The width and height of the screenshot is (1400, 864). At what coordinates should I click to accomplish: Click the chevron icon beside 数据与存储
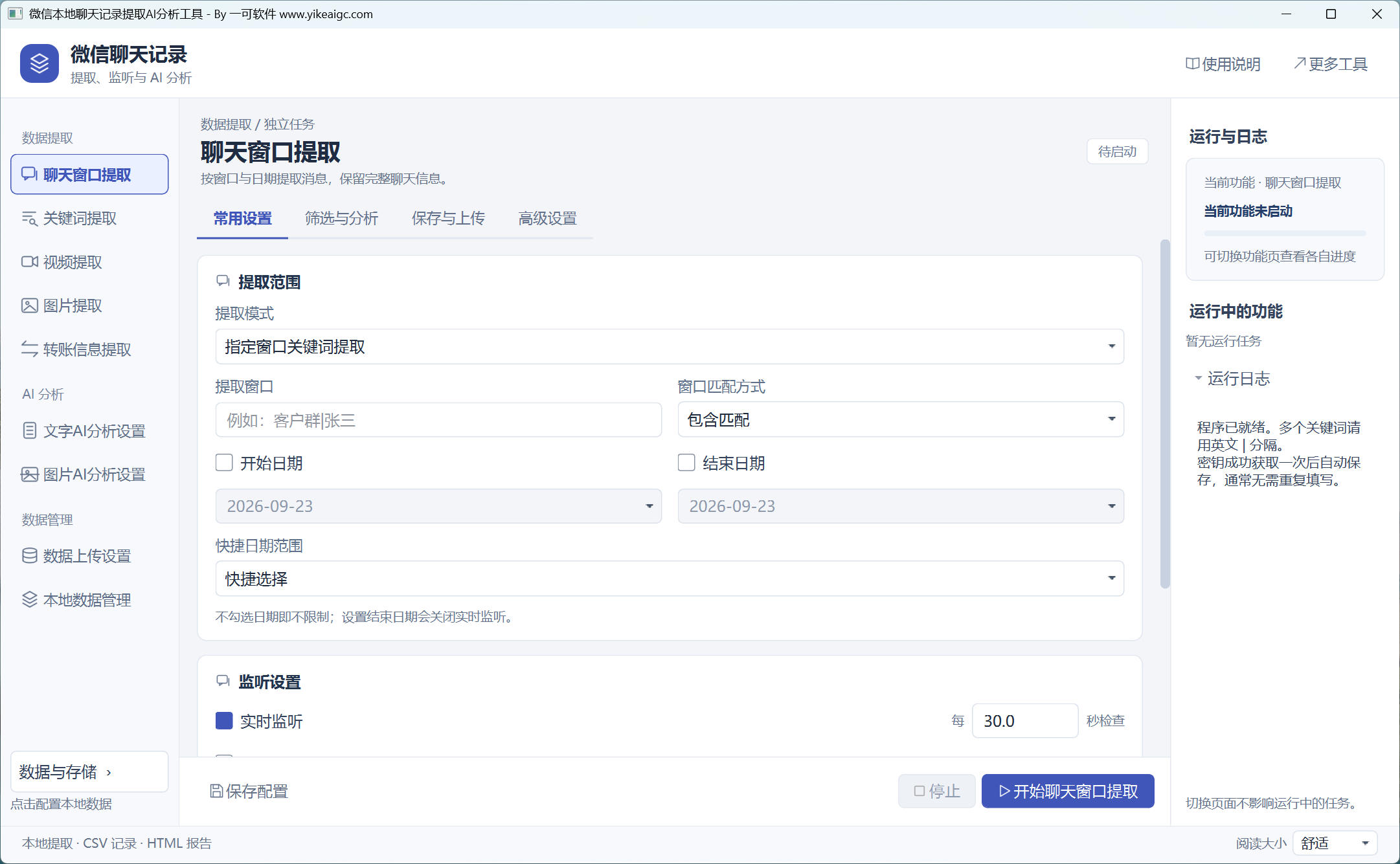tap(109, 772)
